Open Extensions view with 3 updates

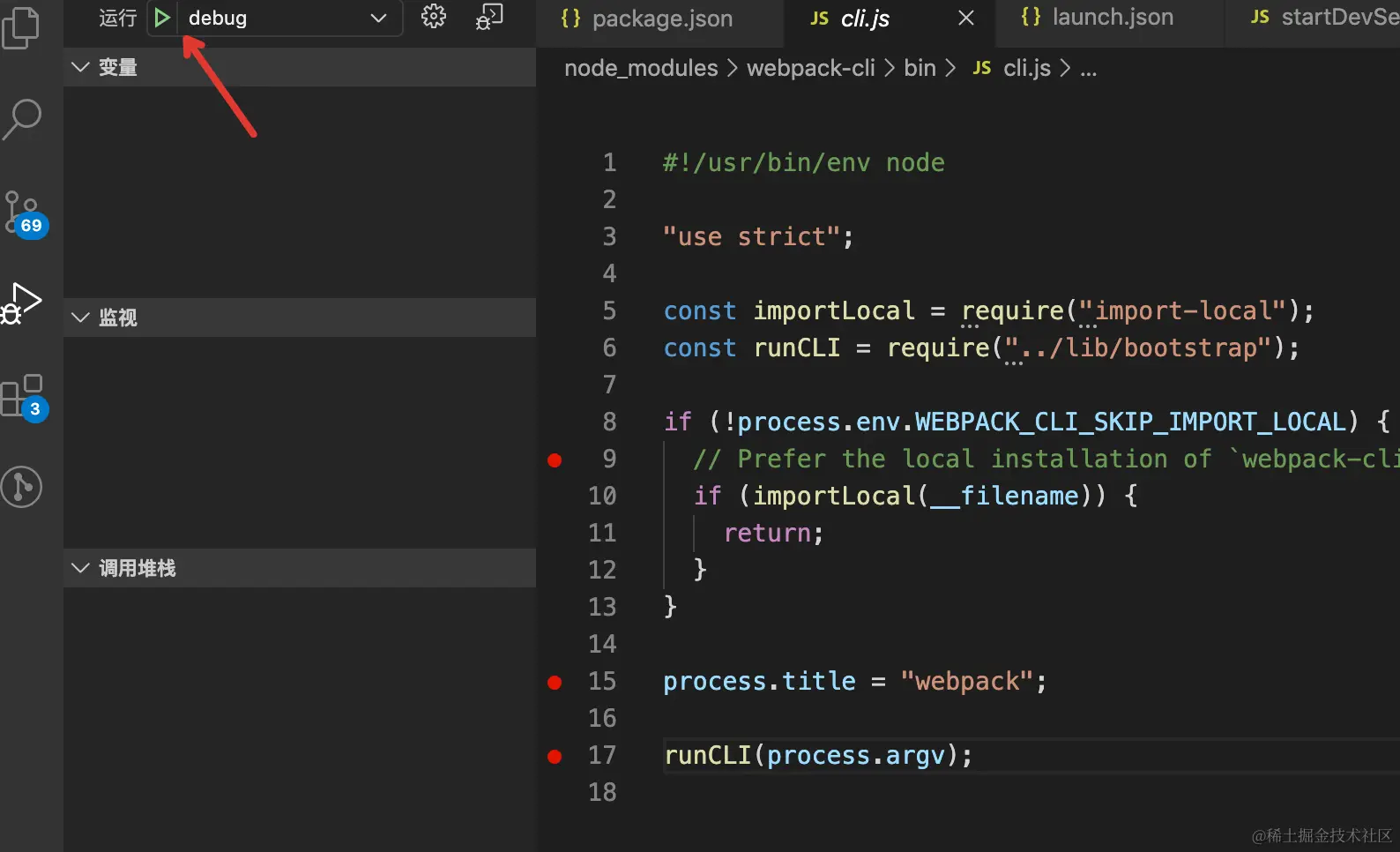coord(24,398)
